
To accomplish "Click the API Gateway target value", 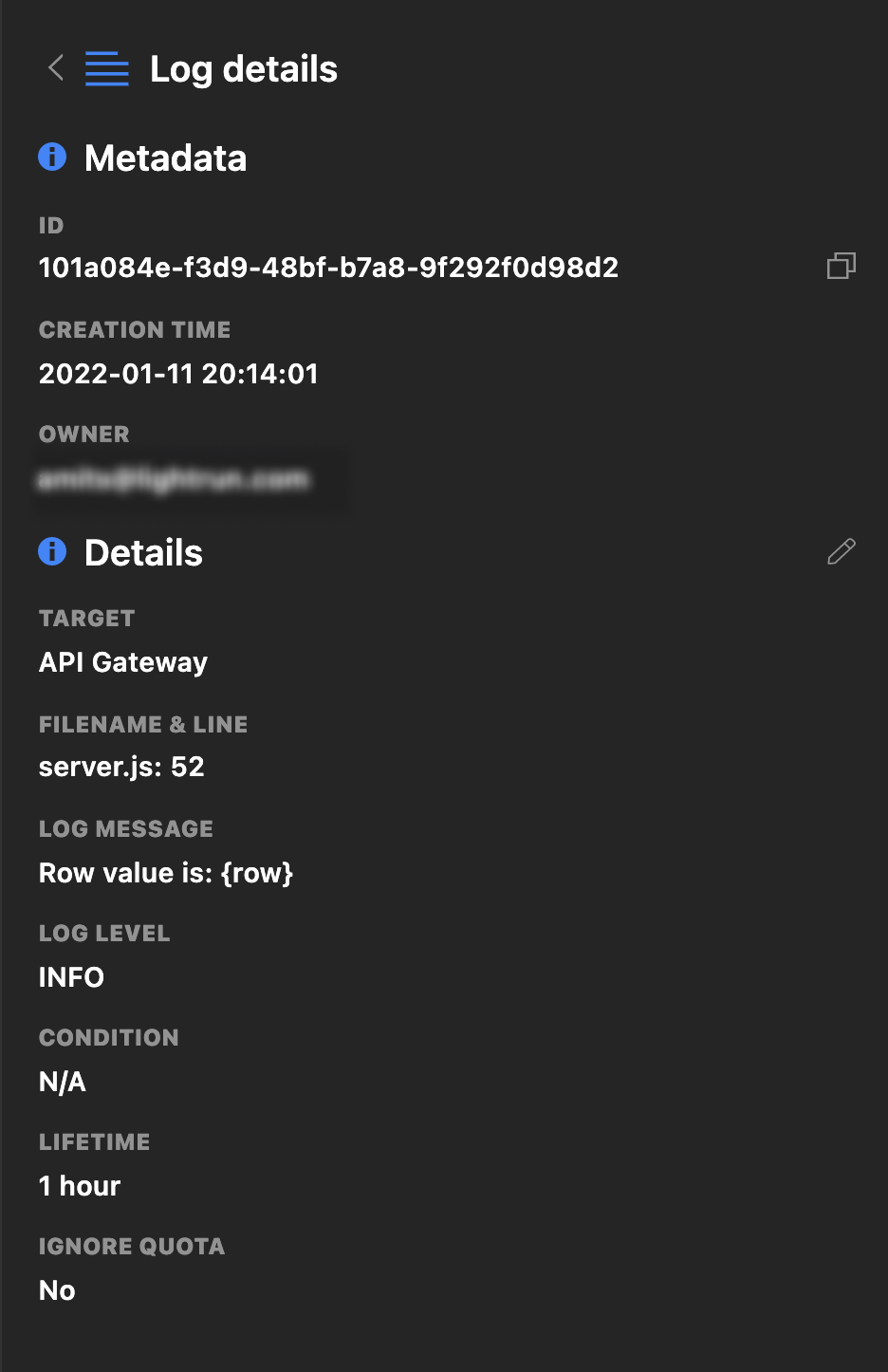I will pyautogui.click(x=123, y=662).
